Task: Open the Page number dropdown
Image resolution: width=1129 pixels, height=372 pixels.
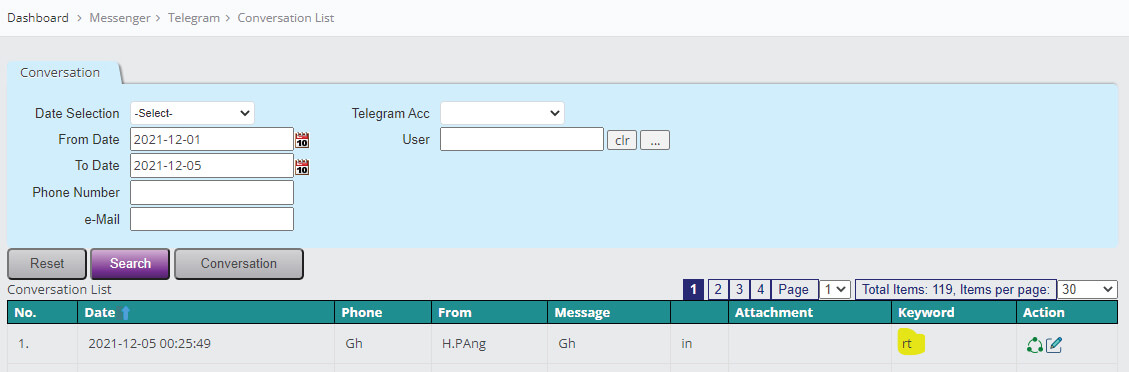Action: click(x=835, y=289)
